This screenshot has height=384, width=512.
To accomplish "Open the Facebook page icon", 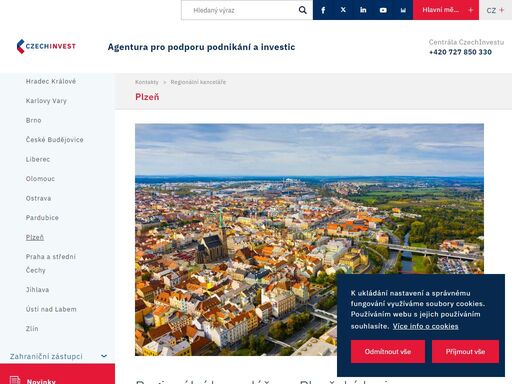I will click(x=323, y=10).
